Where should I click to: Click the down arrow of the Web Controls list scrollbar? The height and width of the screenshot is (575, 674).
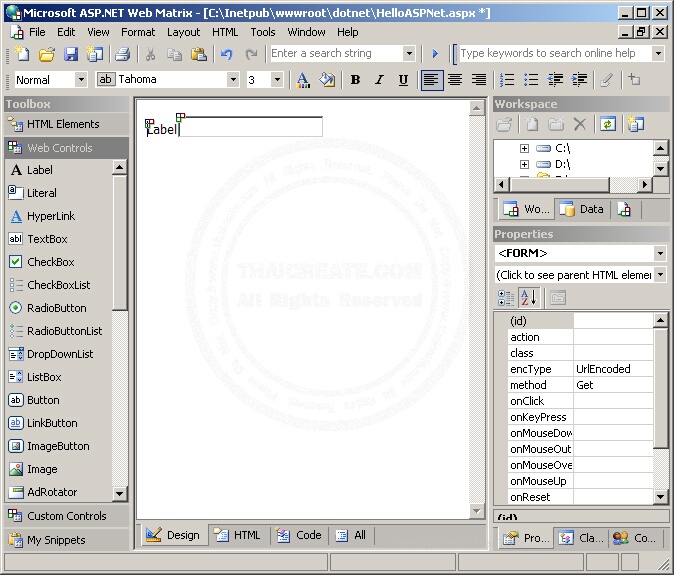coord(119,494)
